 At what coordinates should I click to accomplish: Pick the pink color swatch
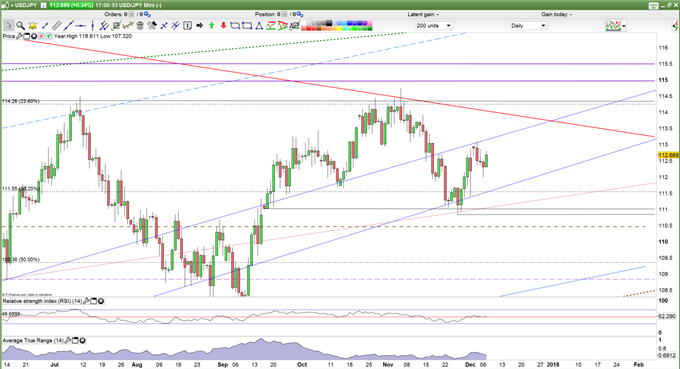click(370, 23)
